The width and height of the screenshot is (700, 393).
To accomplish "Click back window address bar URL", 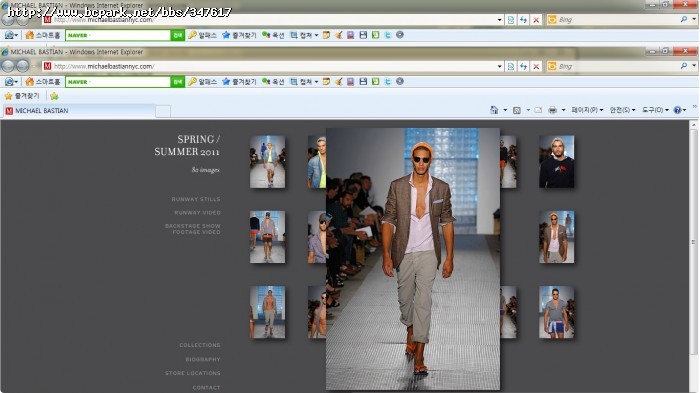I will 104,20.
